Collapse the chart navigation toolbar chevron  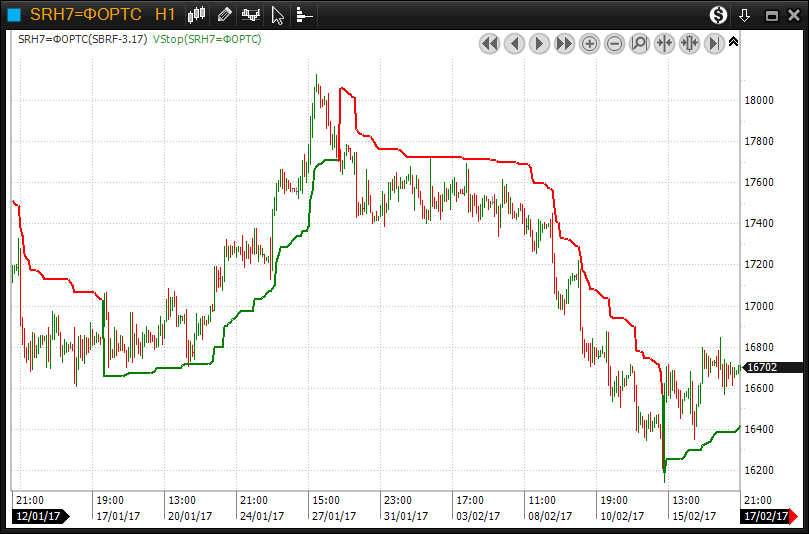point(734,42)
